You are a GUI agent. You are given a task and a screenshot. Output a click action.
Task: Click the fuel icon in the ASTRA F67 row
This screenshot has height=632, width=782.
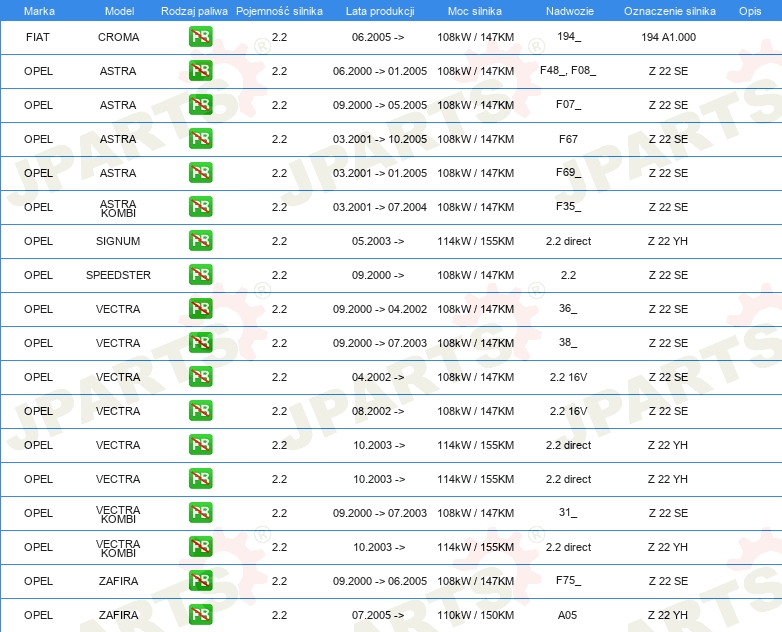tap(200, 139)
